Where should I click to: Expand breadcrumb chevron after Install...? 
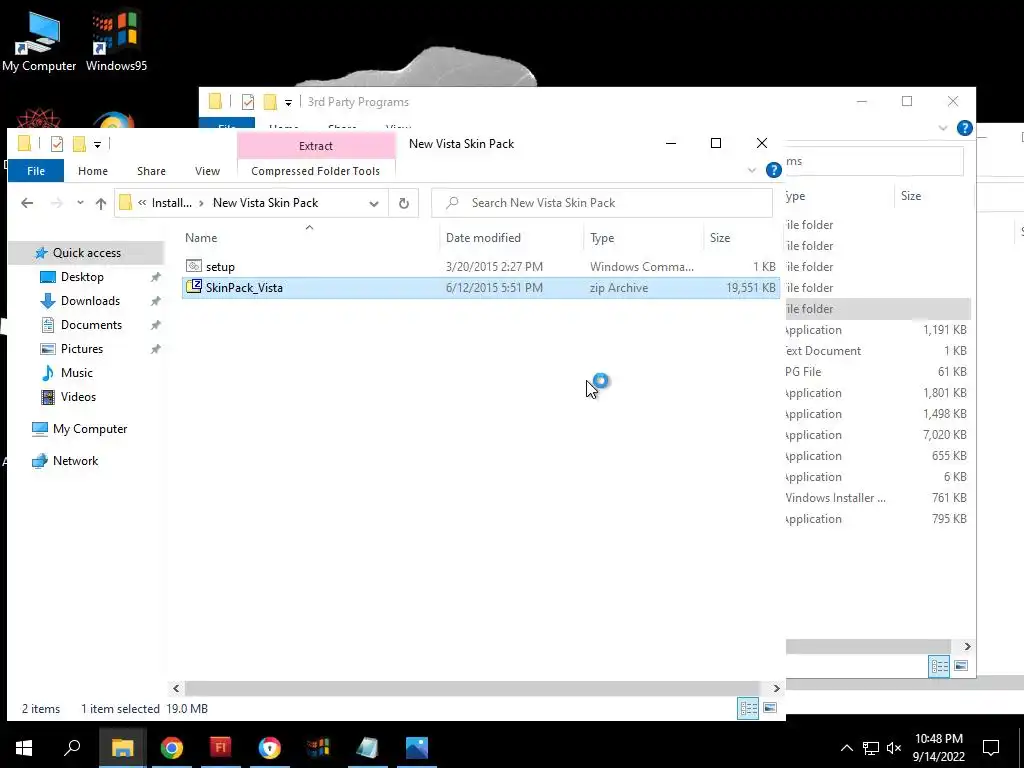[x=200, y=203]
